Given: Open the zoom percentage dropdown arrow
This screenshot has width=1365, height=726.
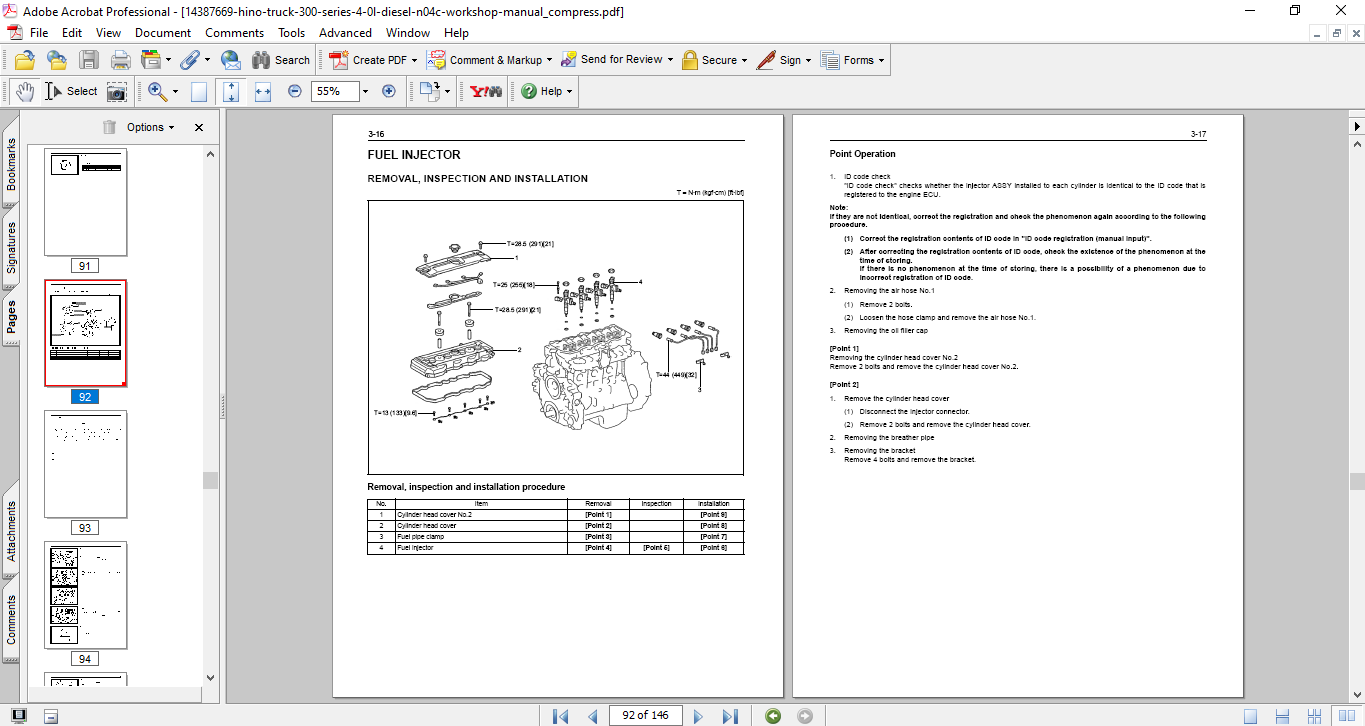Looking at the screenshot, I should tap(365, 91).
